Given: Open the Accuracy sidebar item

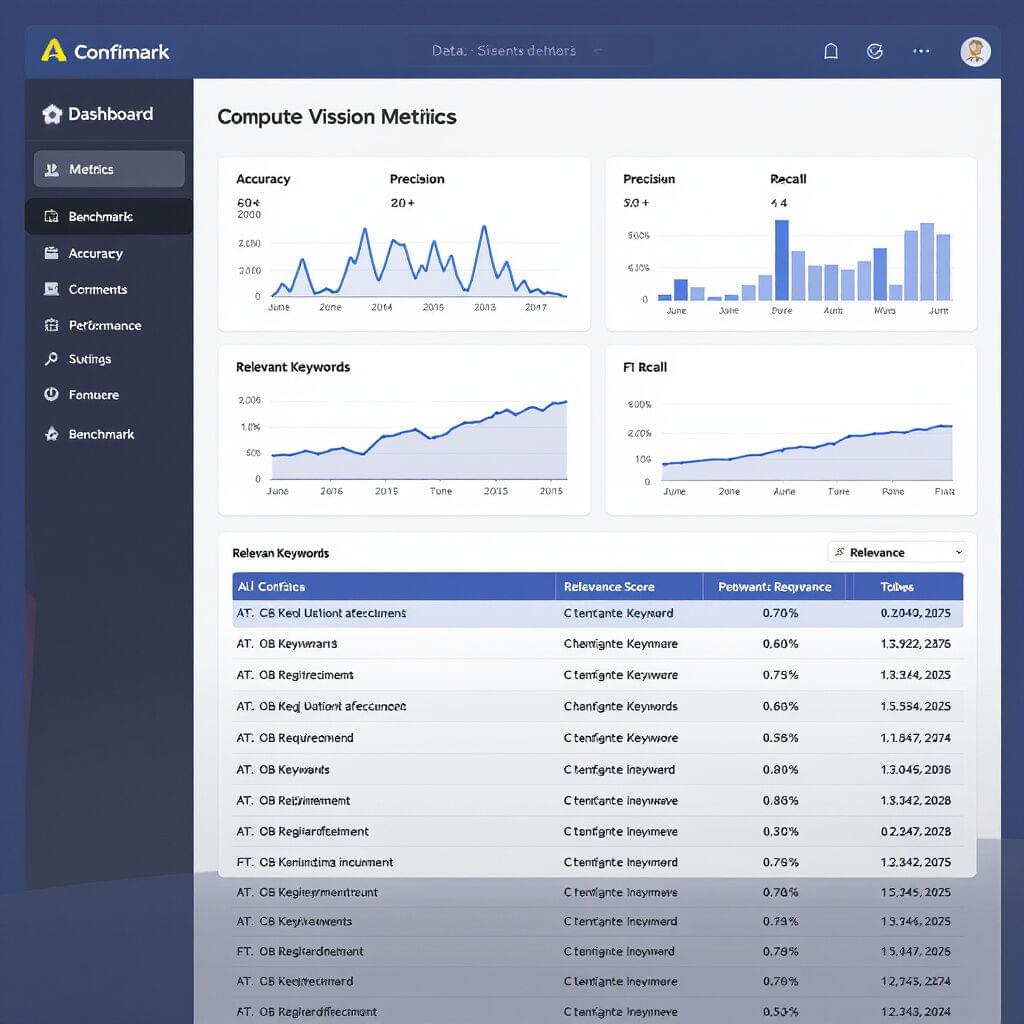Looking at the screenshot, I should pos(109,253).
